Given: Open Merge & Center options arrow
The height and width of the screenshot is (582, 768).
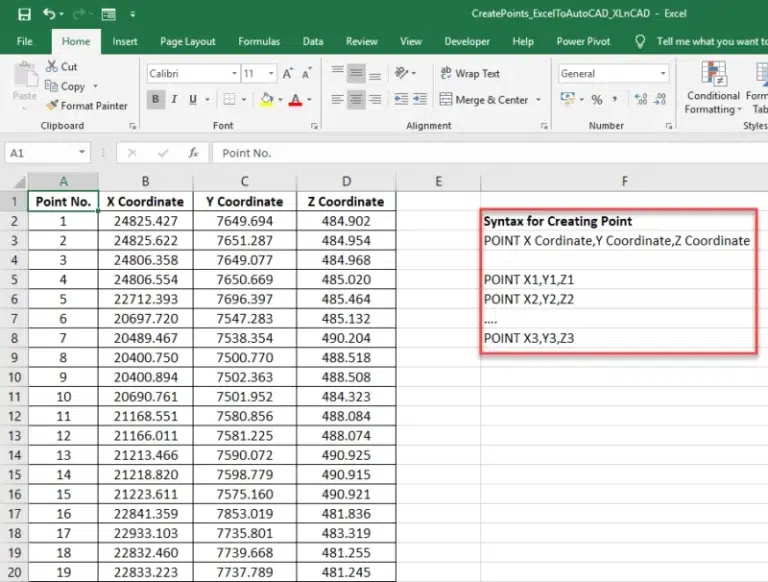Looking at the screenshot, I should [538, 100].
